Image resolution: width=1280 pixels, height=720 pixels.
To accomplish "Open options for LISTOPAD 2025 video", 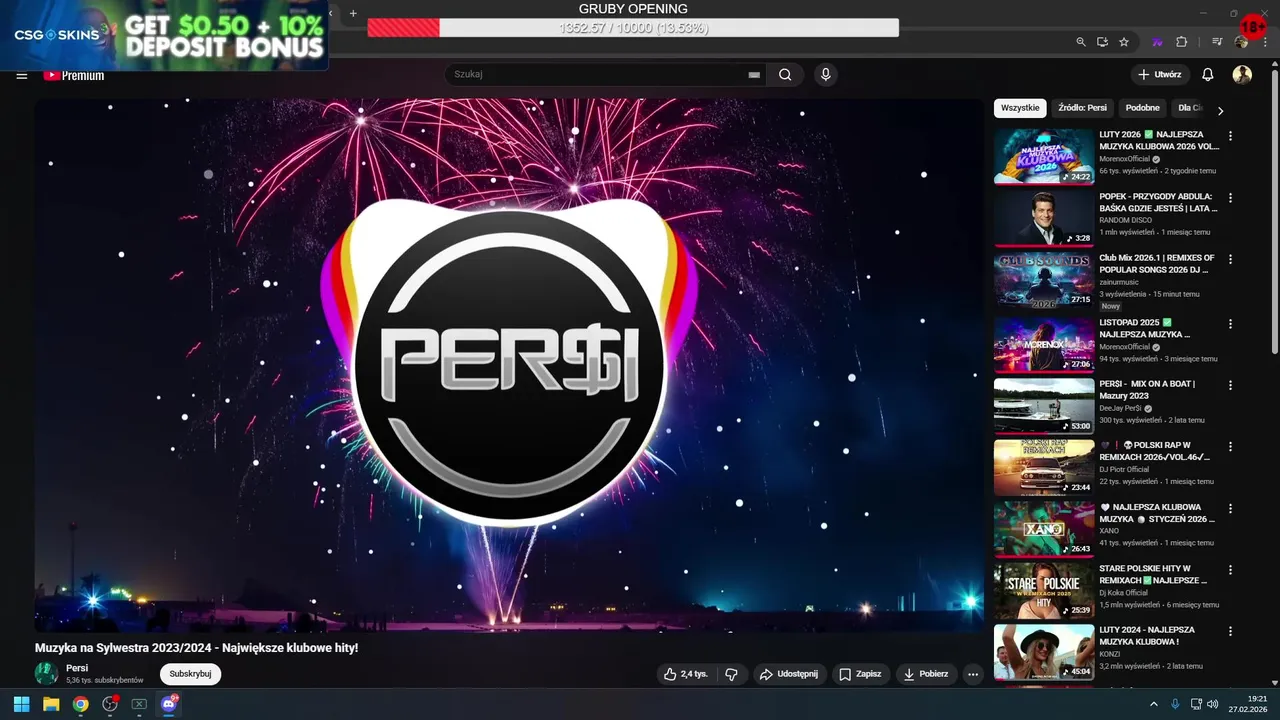I will click(1230, 324).
